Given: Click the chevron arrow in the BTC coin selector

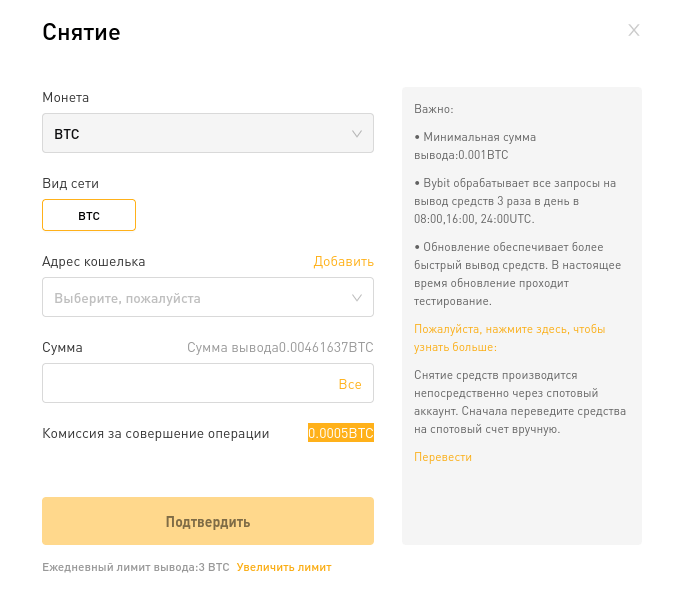Looking at the screenshot, I should 357,133.
